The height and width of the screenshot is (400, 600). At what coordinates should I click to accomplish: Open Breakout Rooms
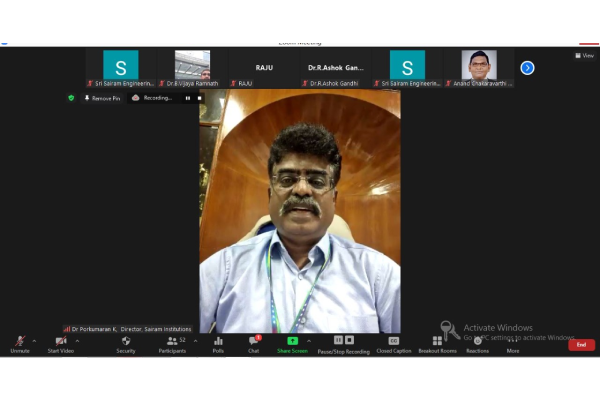(x=437, y=344)
